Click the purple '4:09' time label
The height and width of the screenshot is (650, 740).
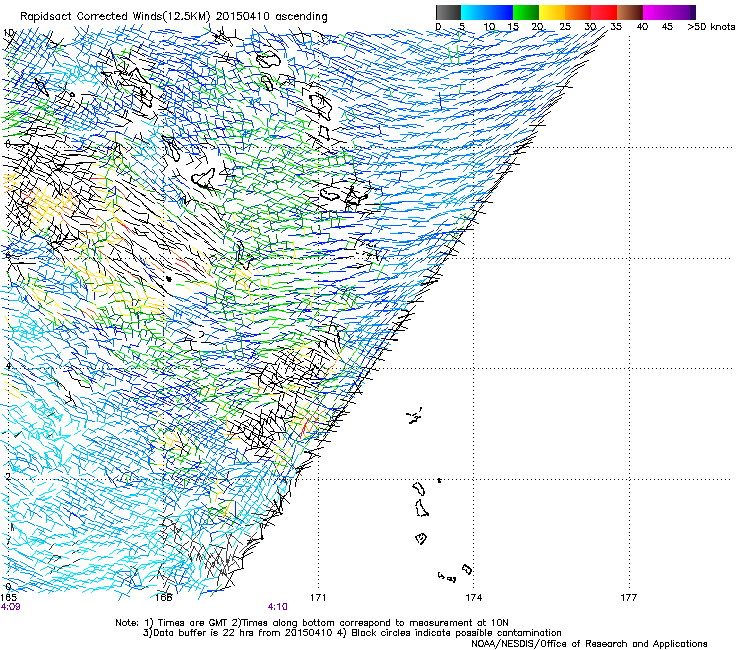tap(10, 607)
